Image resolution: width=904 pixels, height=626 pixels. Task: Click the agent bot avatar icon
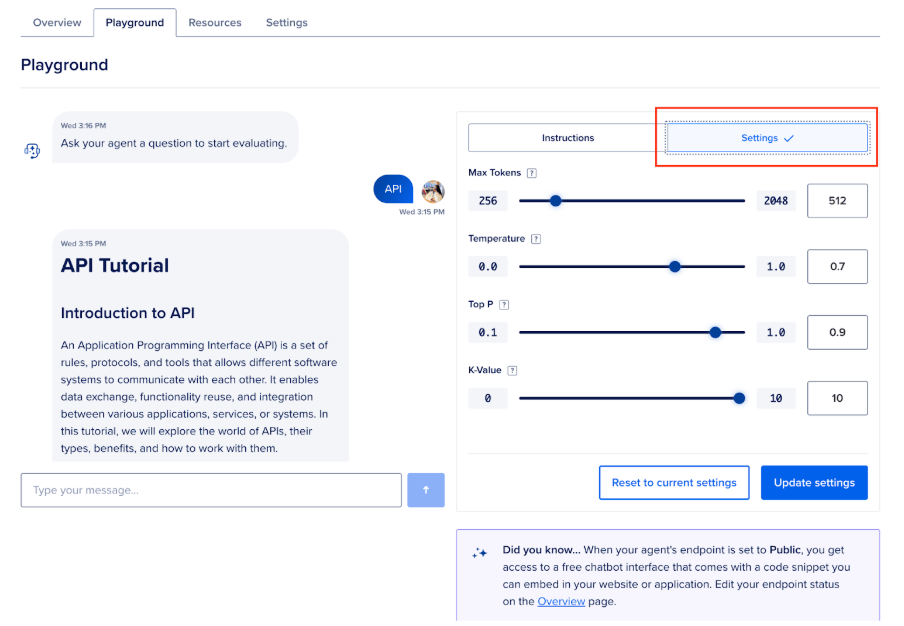32,151
